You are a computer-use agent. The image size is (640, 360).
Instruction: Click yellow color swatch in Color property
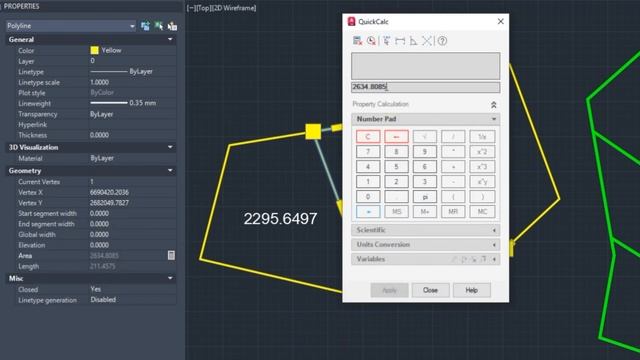(94, 50)
